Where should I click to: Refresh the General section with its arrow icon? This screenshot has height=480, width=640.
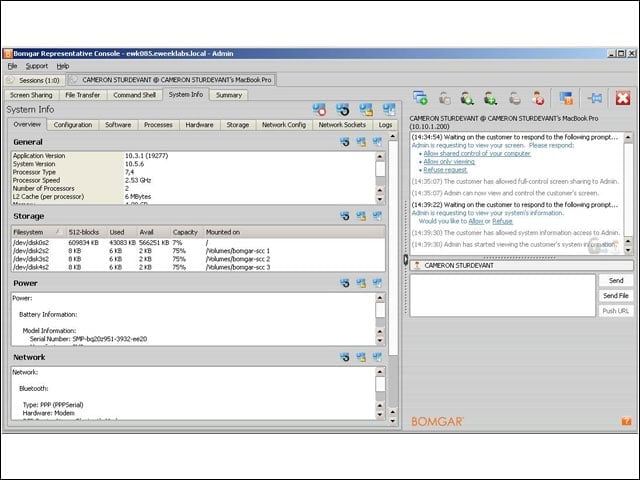coord(345,142)
